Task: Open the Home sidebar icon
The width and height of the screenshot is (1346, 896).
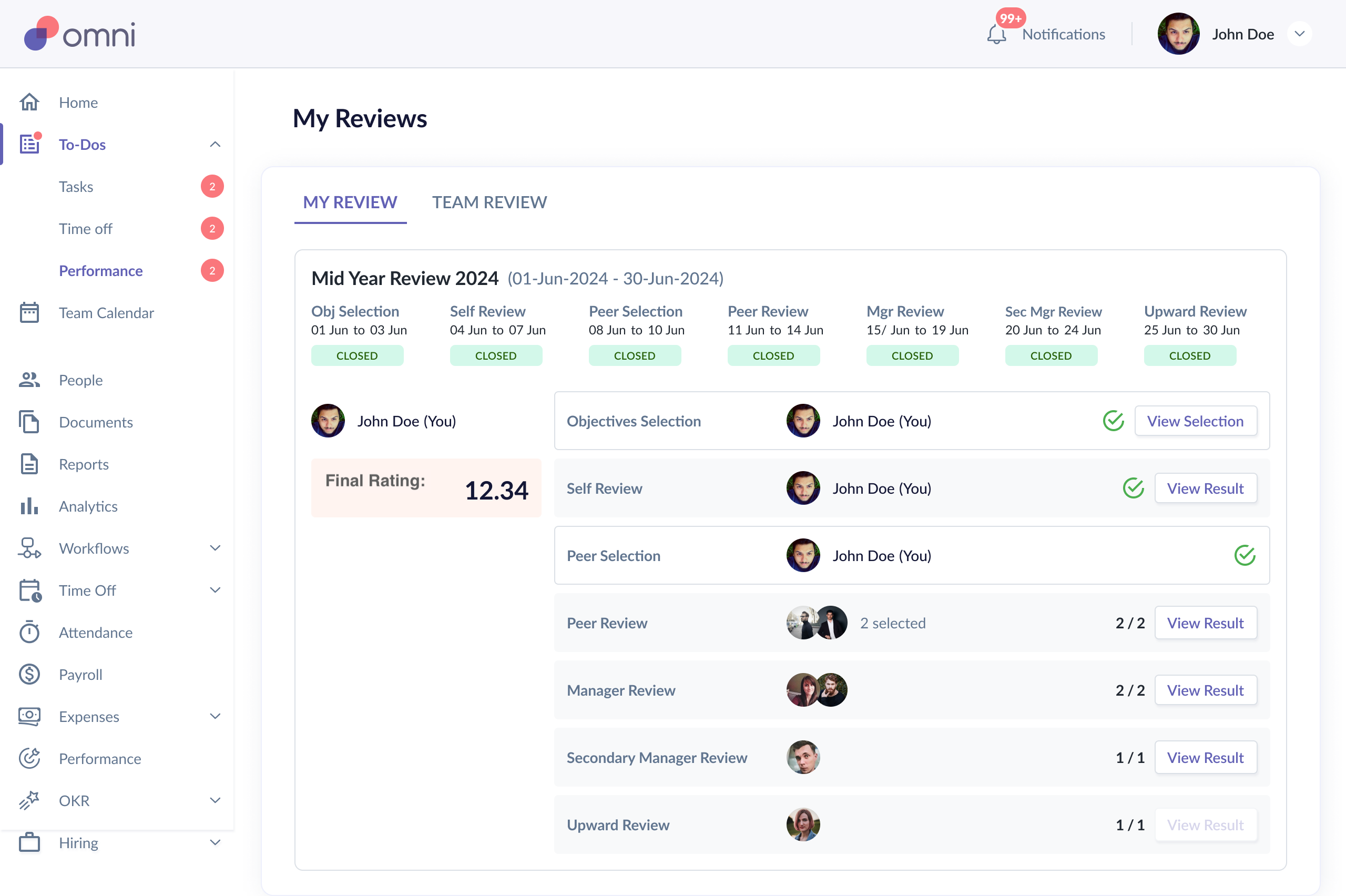Action: coord(29,103)
